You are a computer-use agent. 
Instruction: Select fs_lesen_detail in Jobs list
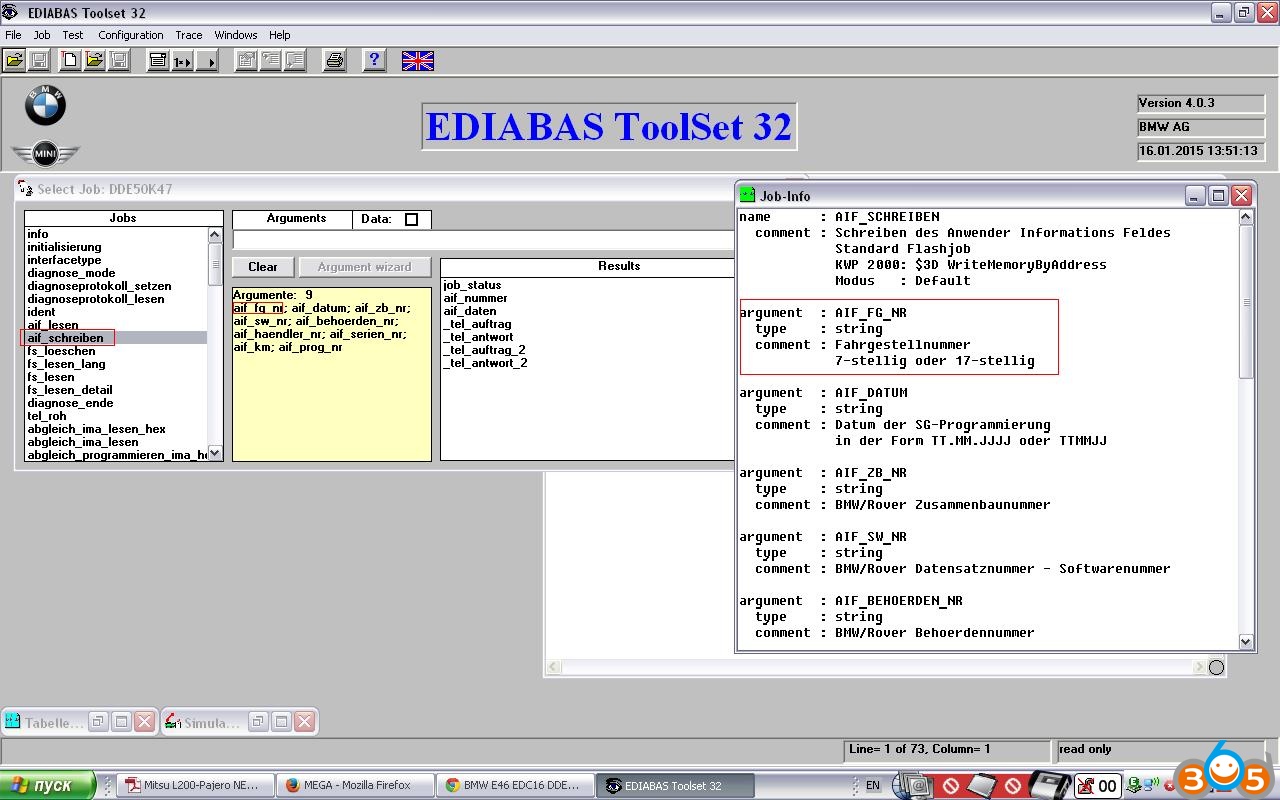70,390
